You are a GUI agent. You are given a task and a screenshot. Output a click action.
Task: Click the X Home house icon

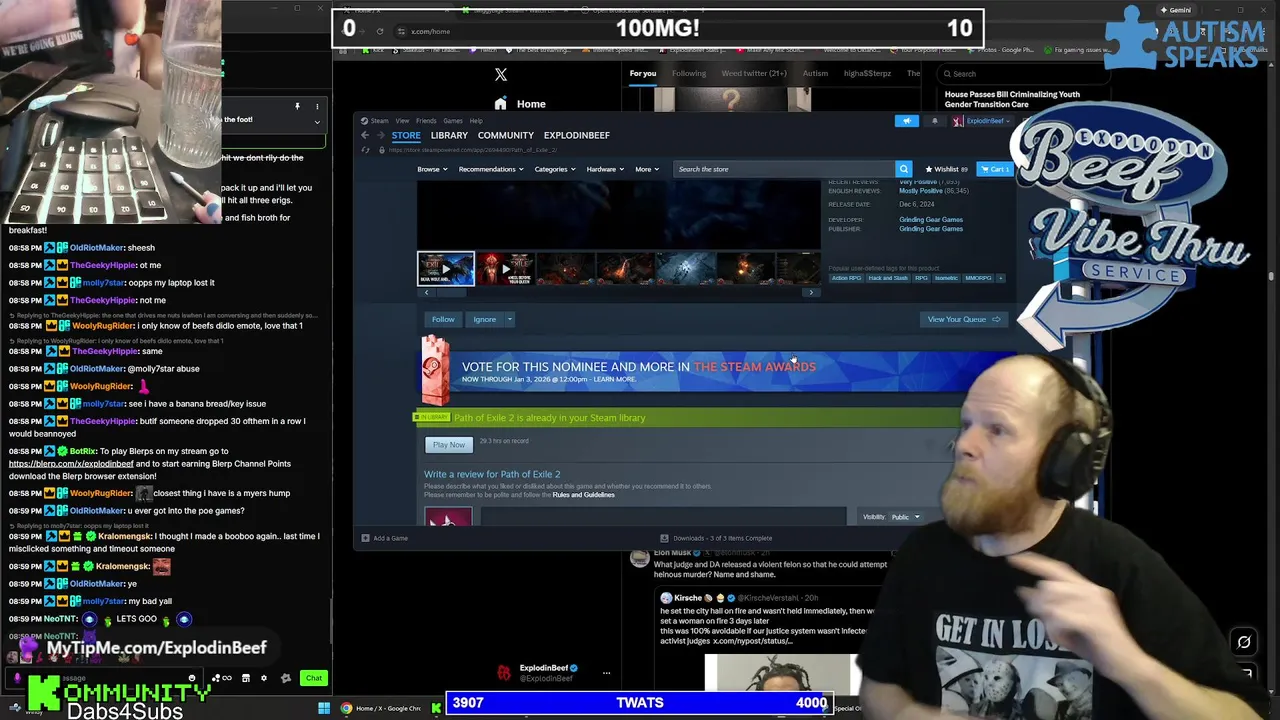click(500, 104)
